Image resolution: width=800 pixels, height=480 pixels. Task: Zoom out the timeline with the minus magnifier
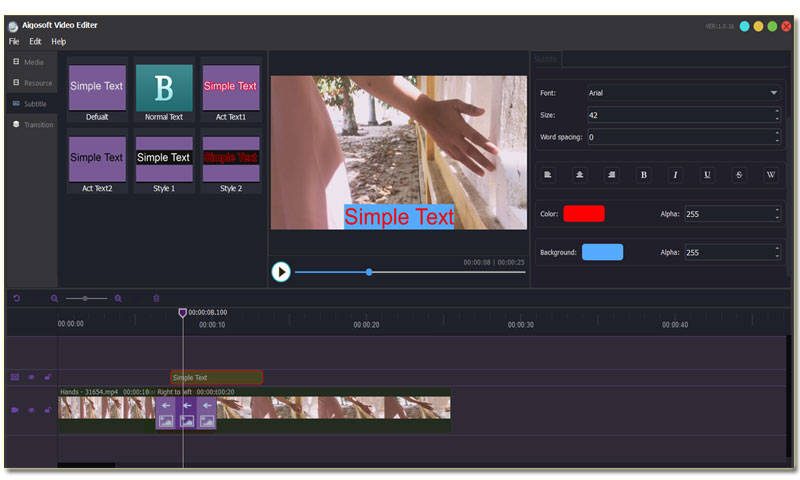(x=55, y=298)
